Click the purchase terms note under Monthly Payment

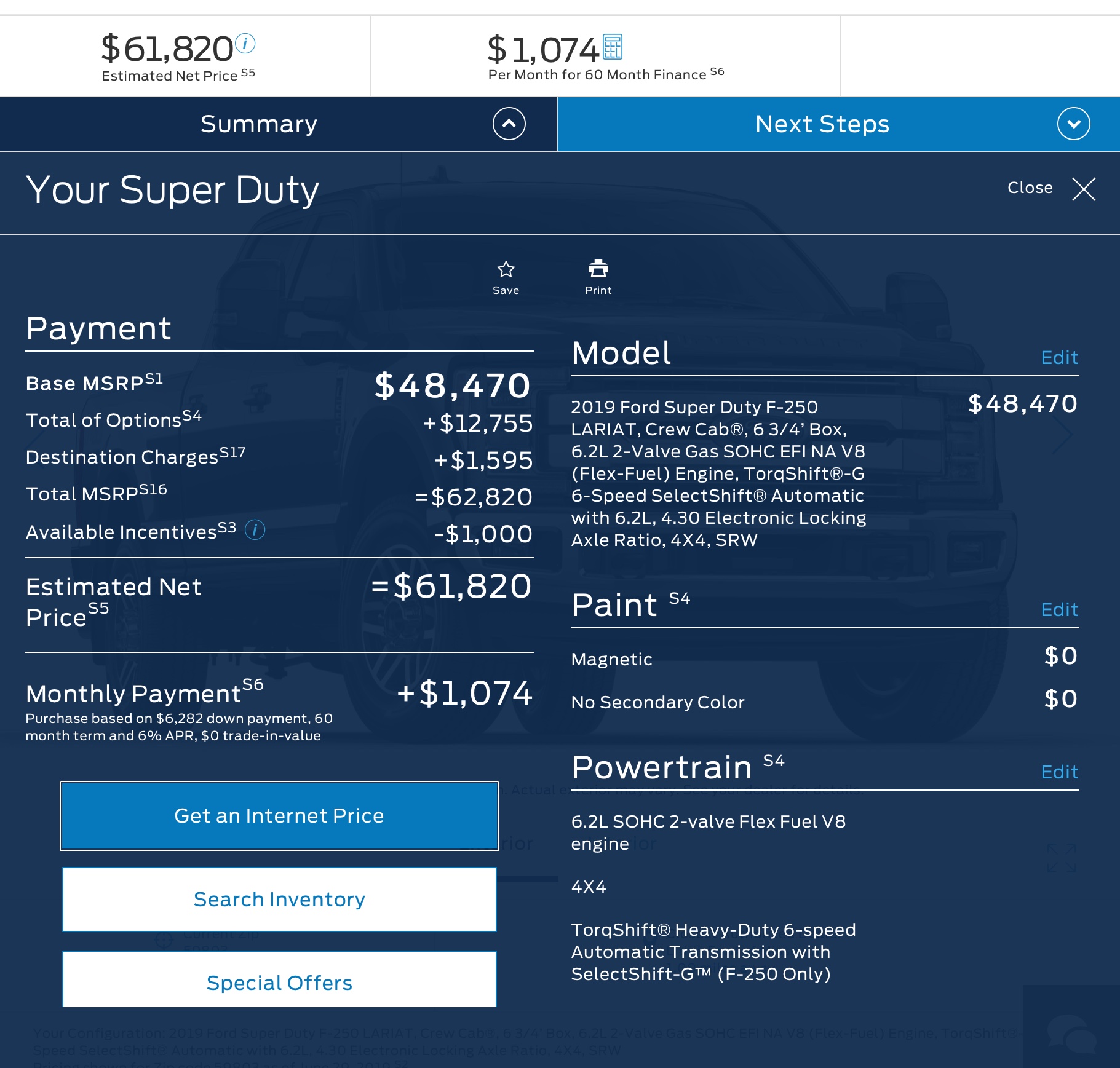[179, 727]
